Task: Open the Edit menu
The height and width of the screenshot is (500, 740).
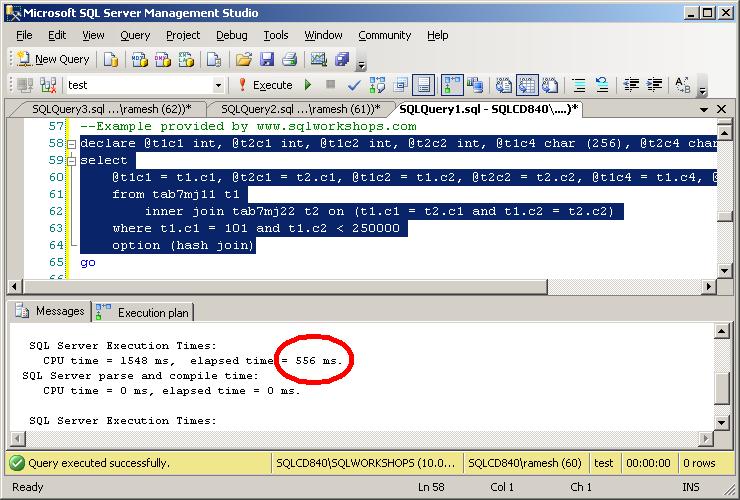Action: coord(57,35)
